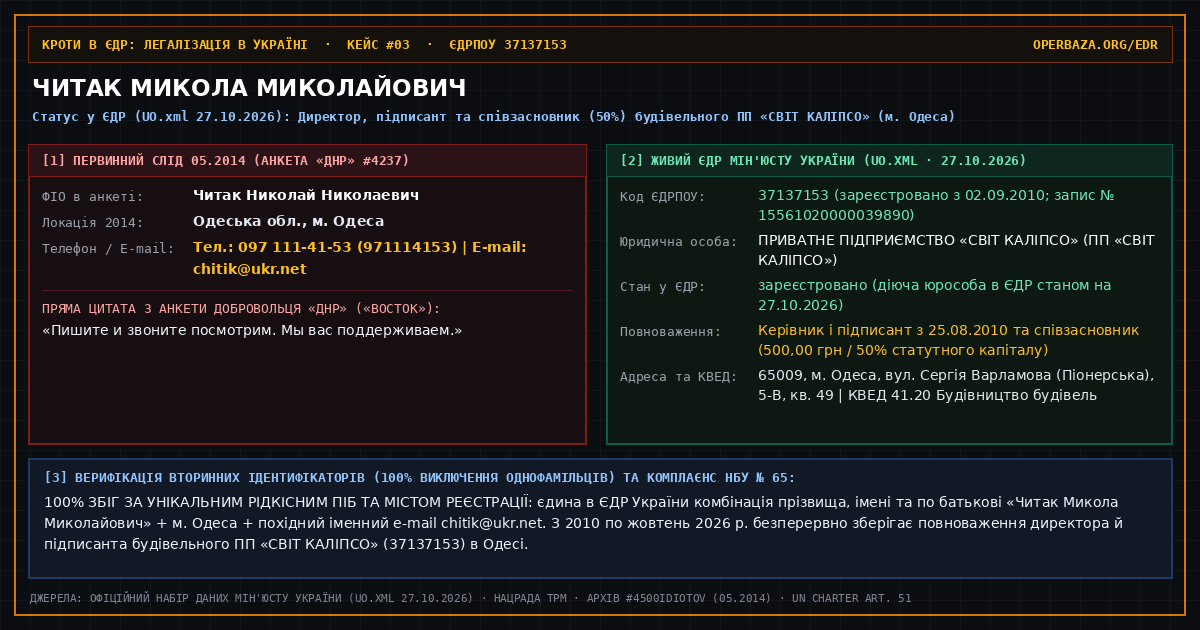Select the green status value "зареєстровано (діюча юрособа...)"
The height and width of the screenshot is (630, 1200).
tap(934, 295)
